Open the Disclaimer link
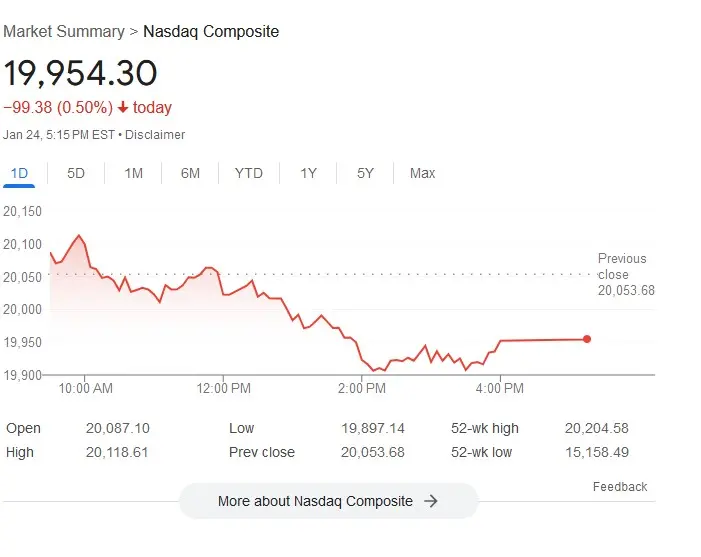The image size is (701, 557). (155, 134)
